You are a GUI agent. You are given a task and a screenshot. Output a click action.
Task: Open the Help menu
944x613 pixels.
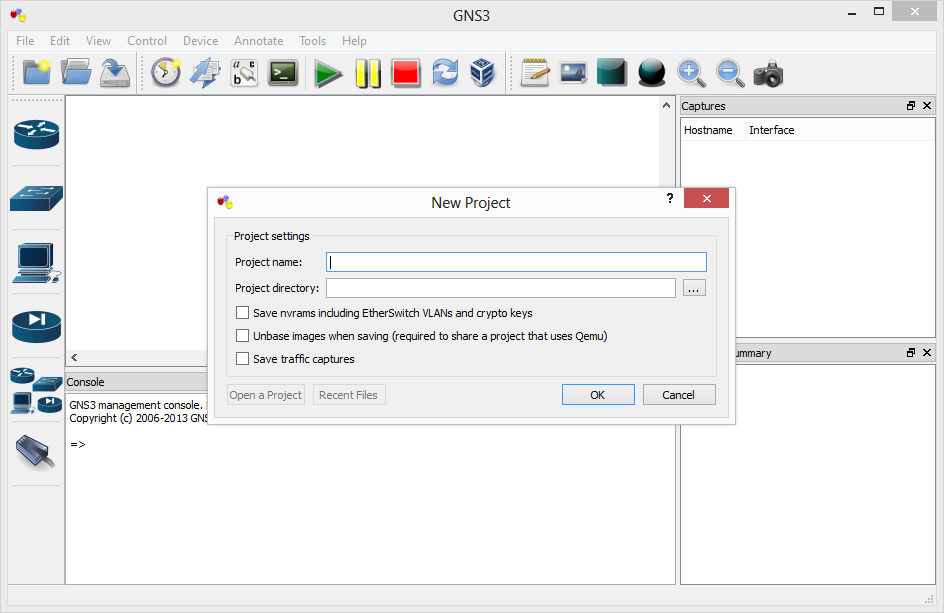pos(354,40)
